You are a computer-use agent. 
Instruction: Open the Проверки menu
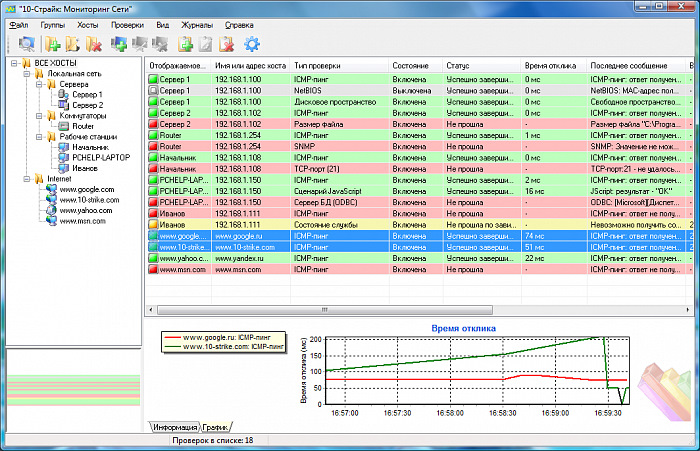pyautogui.click(x=127, y=22)
